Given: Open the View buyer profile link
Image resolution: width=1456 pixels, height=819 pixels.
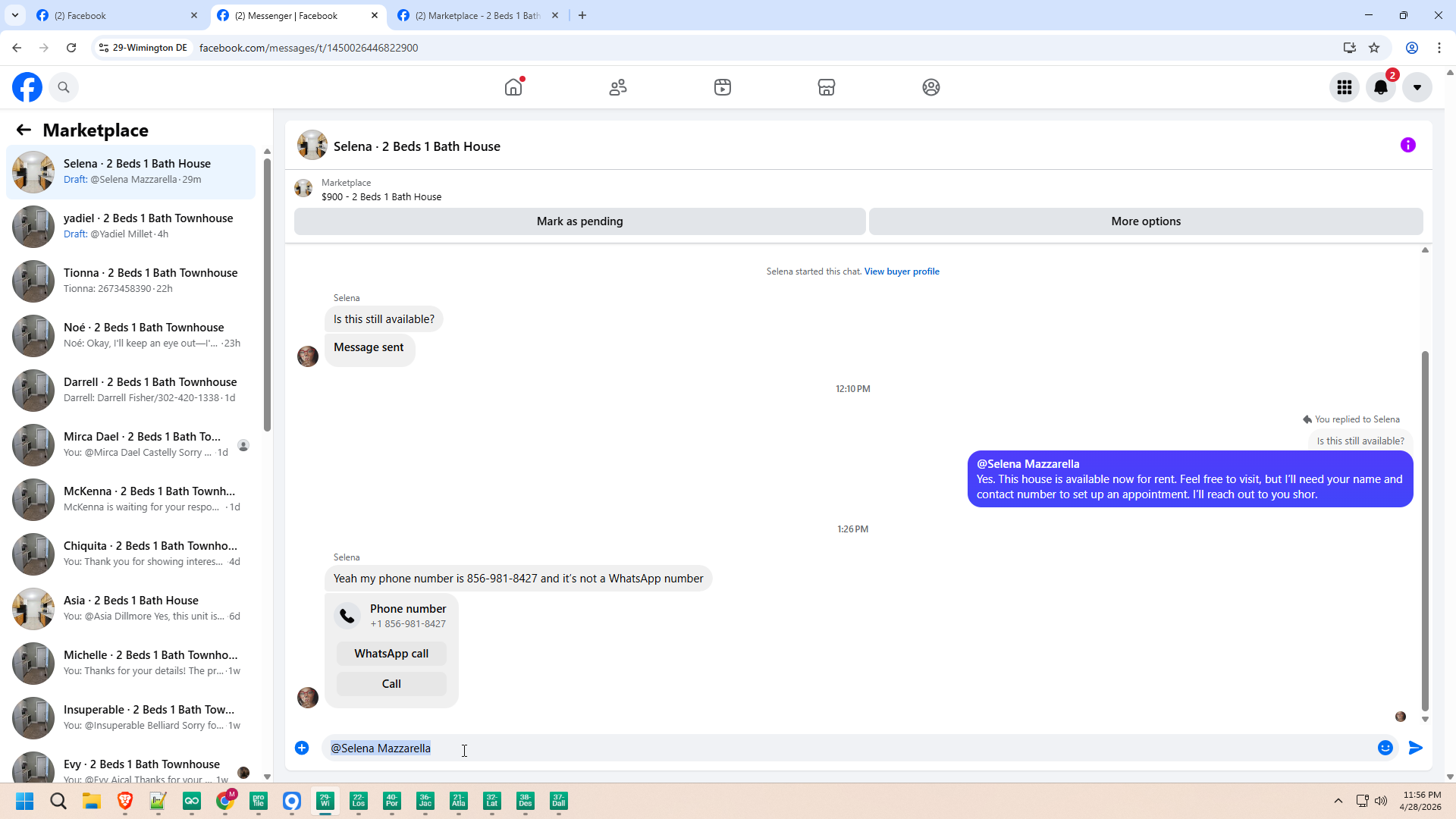Looking at the screenshot, I should coord(901,271).
